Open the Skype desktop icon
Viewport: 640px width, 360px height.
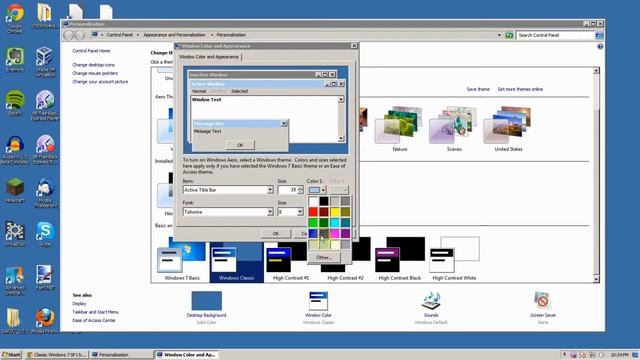(x=45, y=234)
